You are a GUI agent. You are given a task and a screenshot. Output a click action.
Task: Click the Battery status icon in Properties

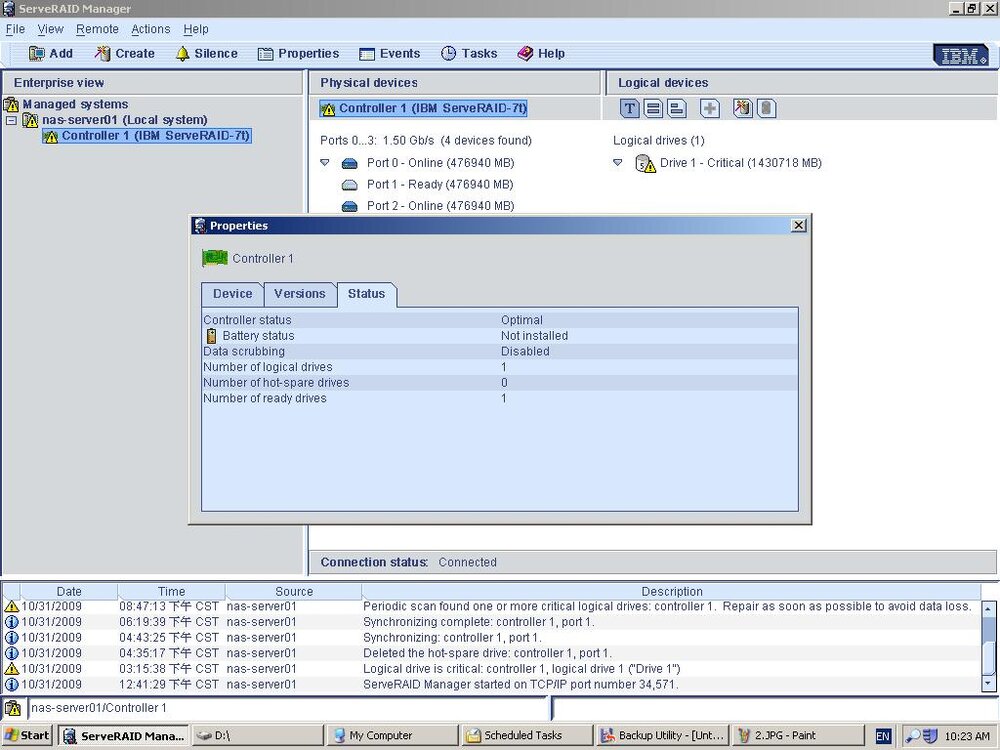[212, 336]
